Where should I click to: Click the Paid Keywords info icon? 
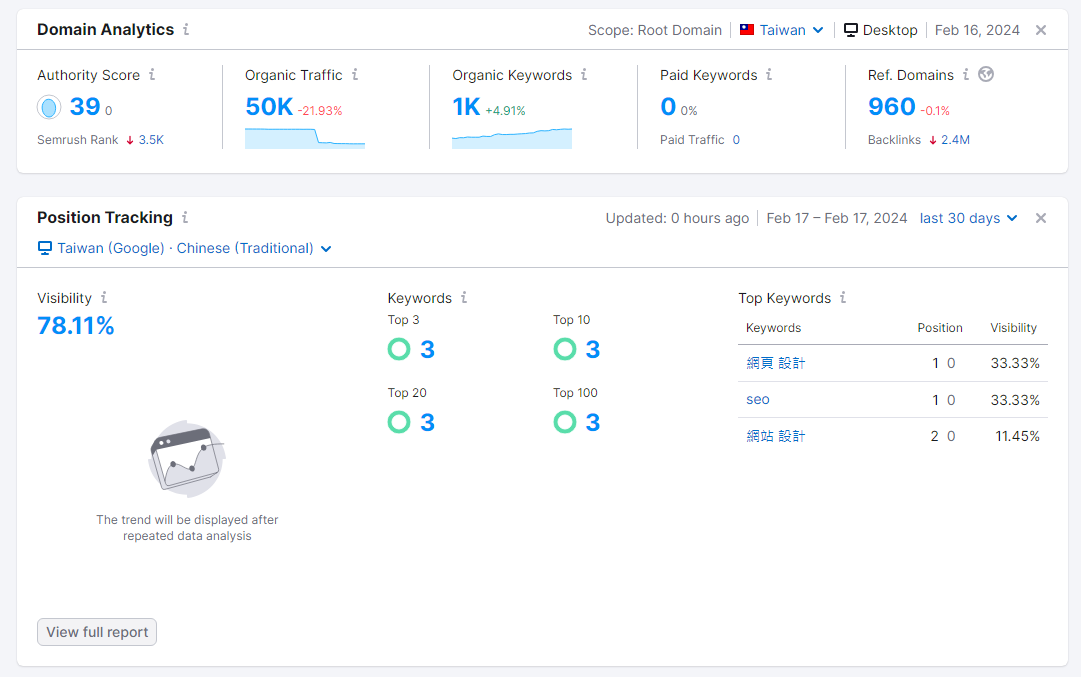[768, 75]
